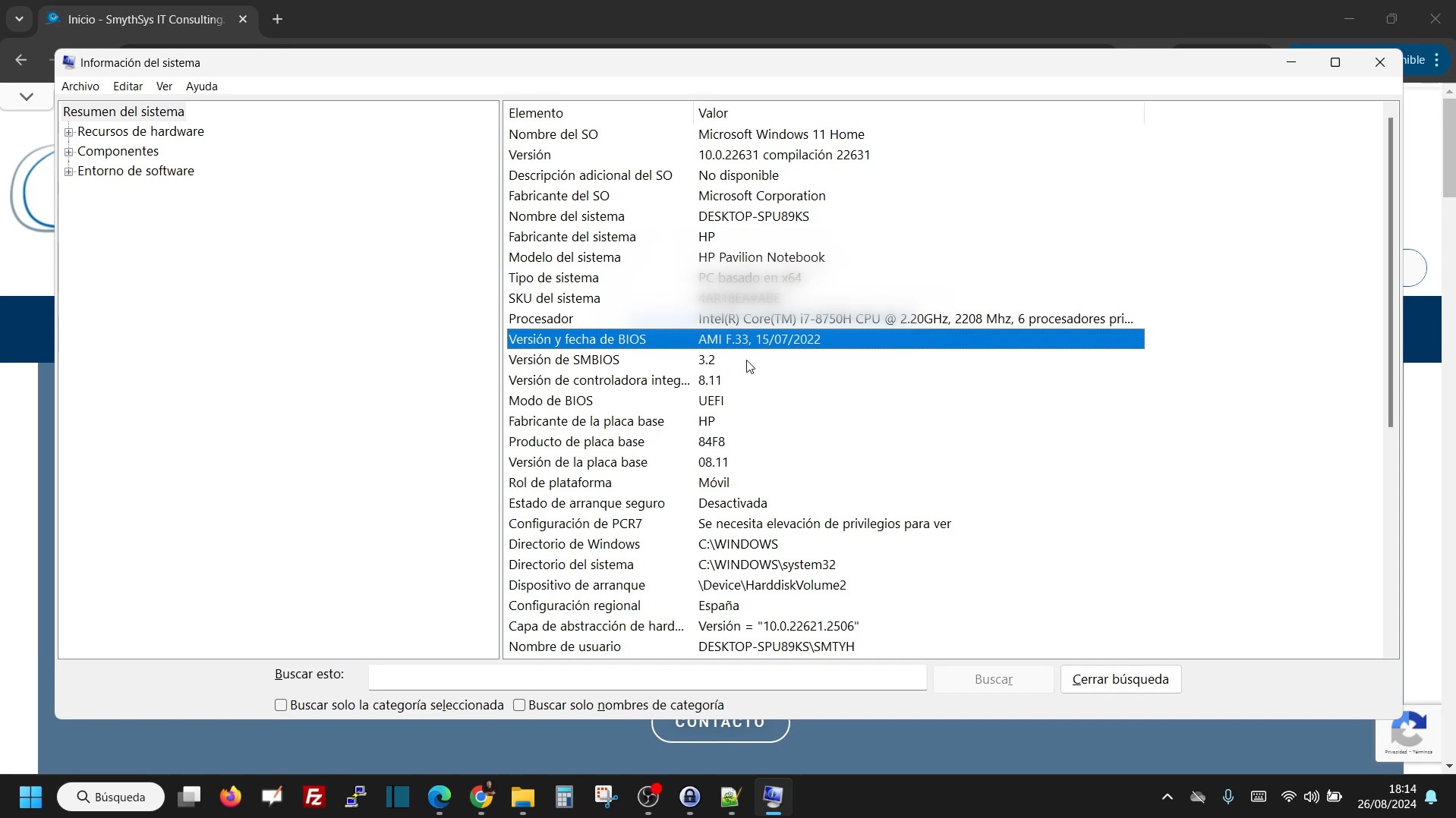Click inside the "Buscar esto" search field
The image size is (1456, 818).
click(645, 677)
